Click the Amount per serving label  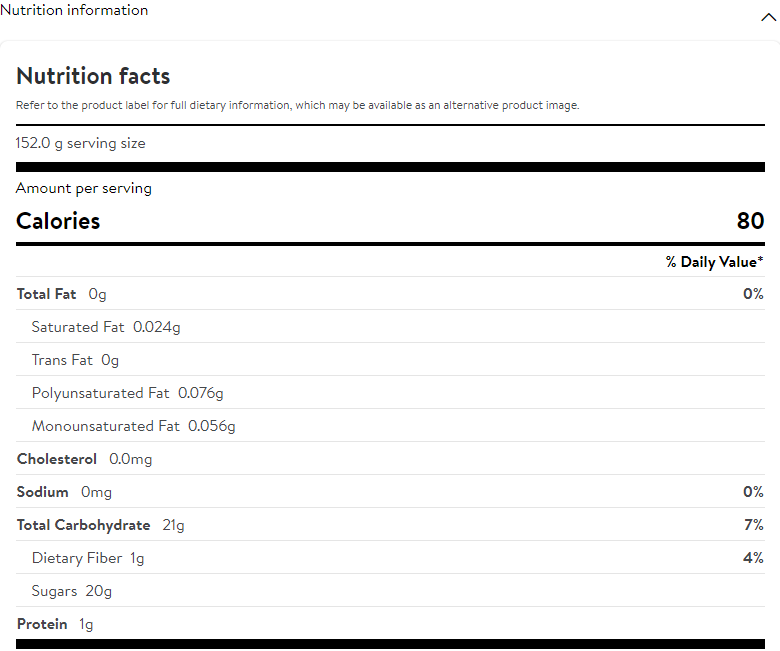coord(84,188)
